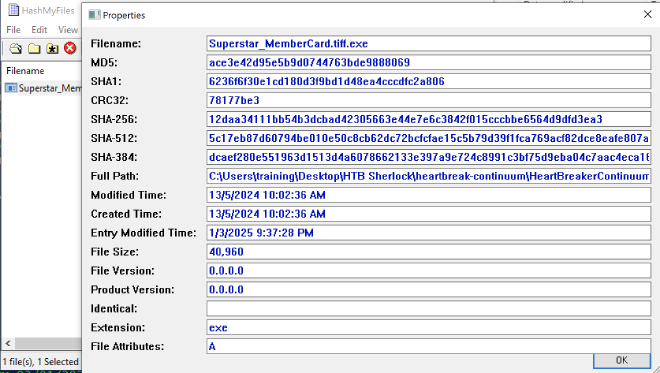Close the Properties dialog
Viewport: 660px width, 373px height.
647,14
